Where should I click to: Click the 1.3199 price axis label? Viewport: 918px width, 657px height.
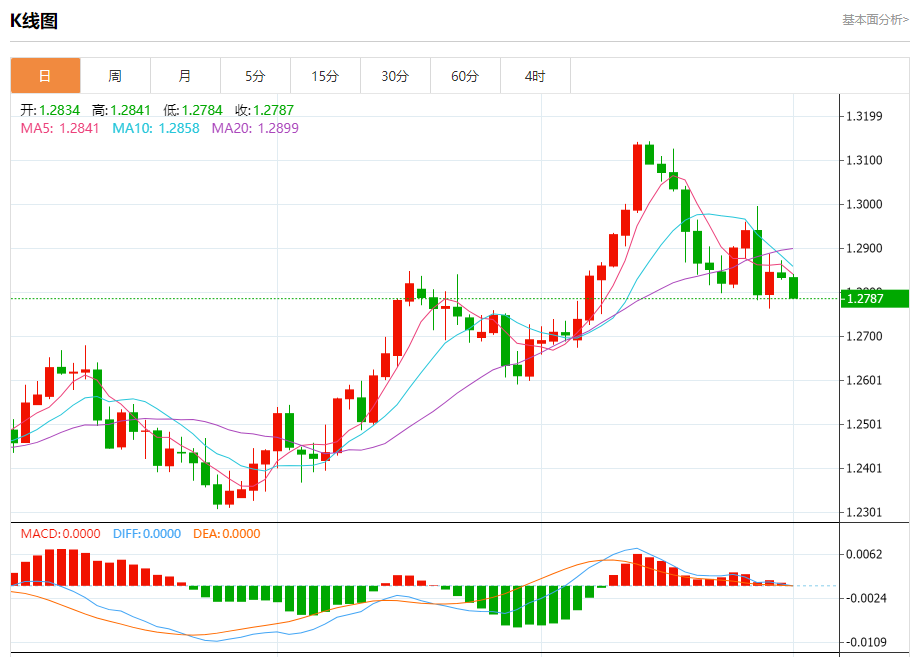tap(864, 116)
